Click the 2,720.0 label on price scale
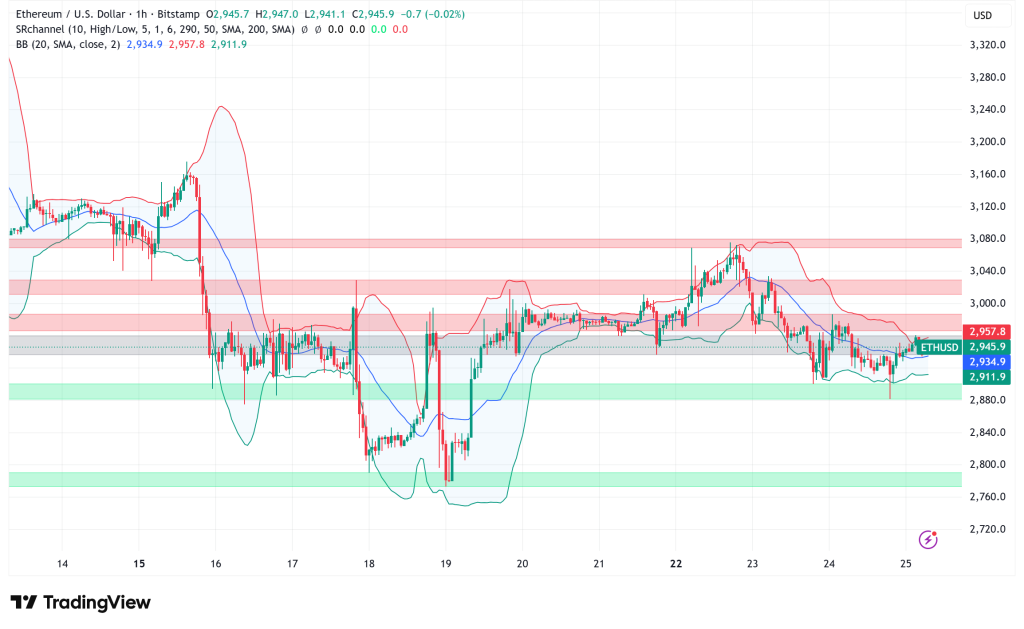 click(990, 528)
